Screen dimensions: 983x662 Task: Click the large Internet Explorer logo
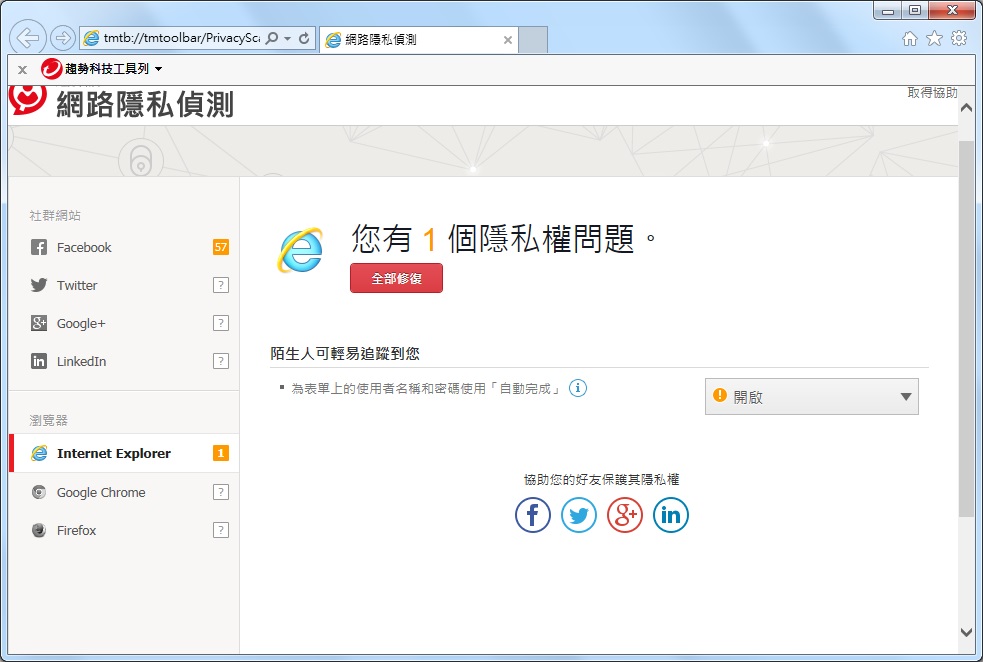[x=300, y=250]
